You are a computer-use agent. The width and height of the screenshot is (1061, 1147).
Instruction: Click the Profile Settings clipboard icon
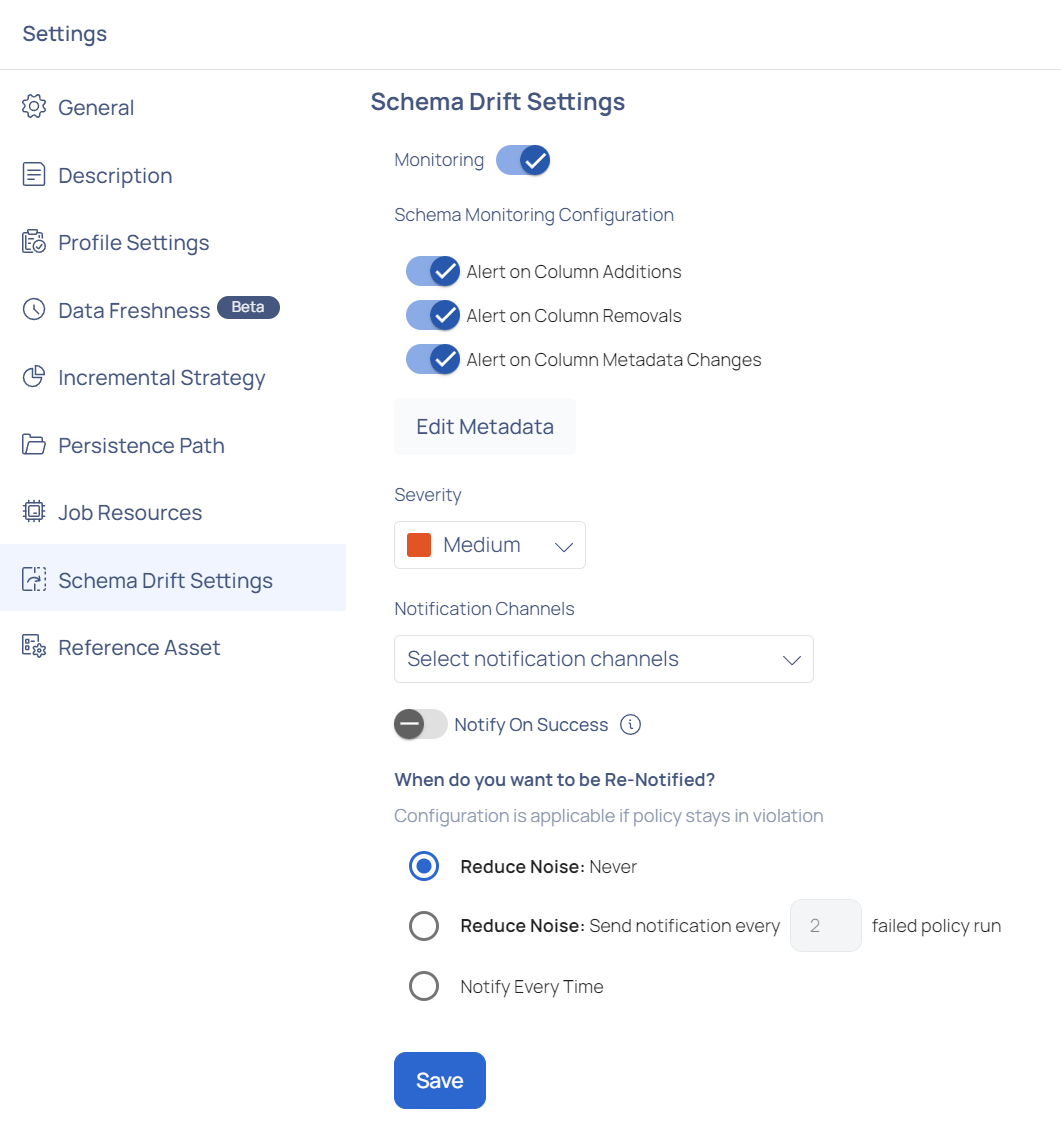coord(34,242)
